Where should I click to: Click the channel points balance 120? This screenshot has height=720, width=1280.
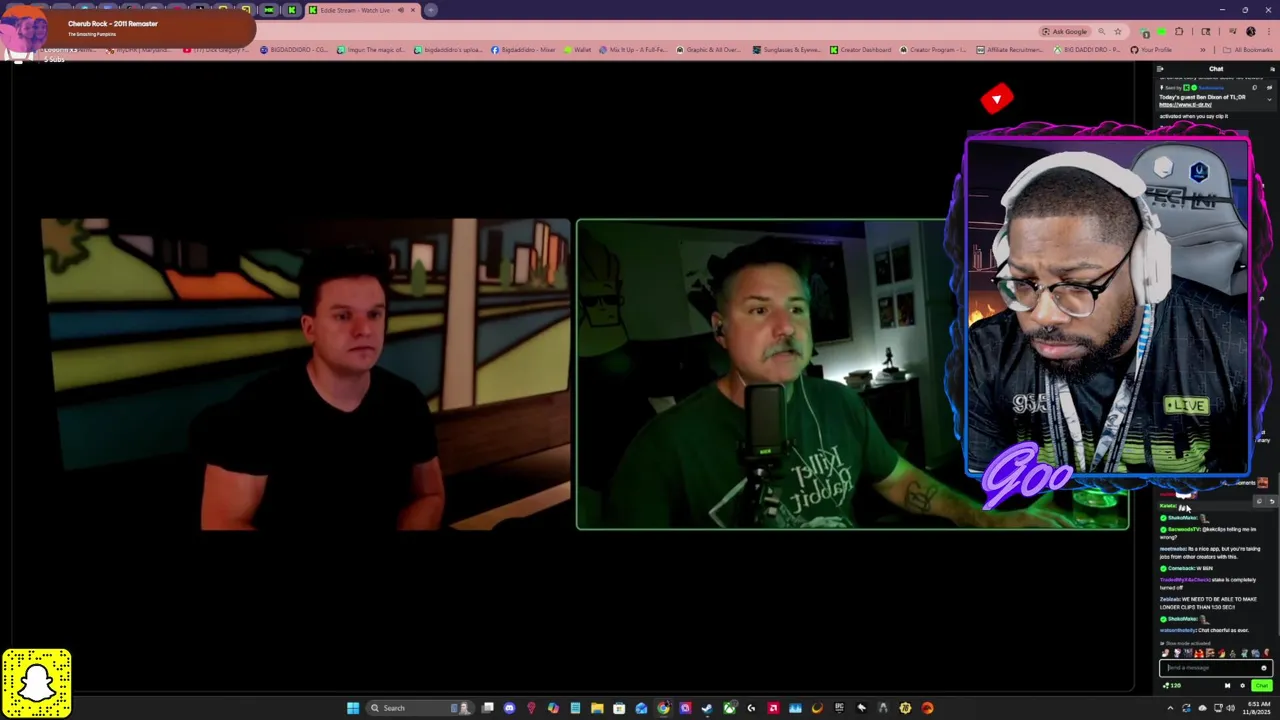click(1171, 686)
